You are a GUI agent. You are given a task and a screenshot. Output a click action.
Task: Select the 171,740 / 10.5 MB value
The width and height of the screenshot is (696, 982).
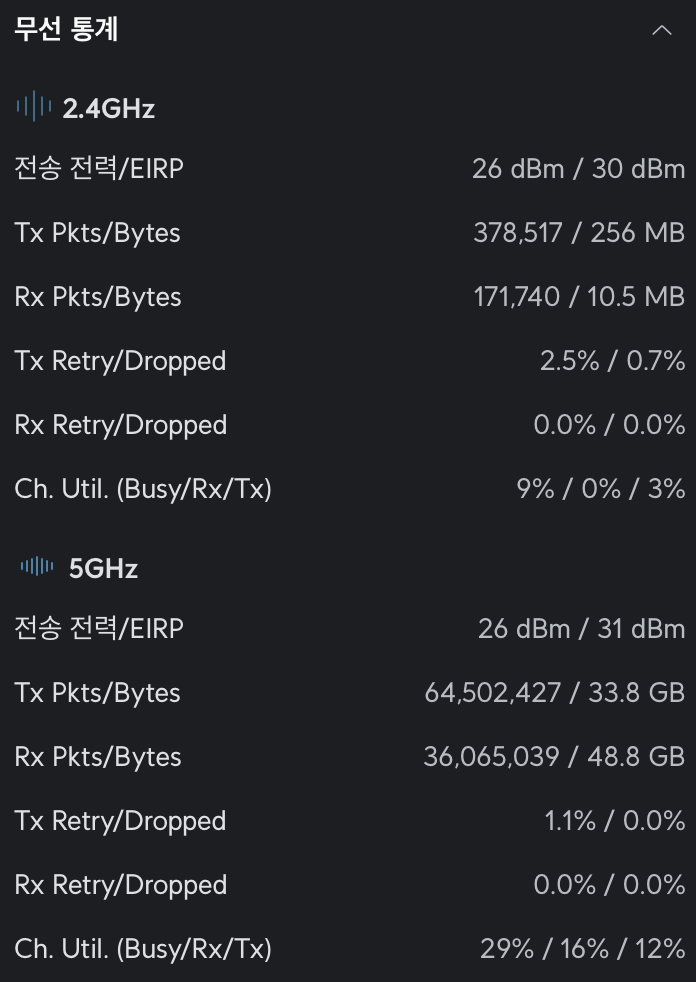578,297
